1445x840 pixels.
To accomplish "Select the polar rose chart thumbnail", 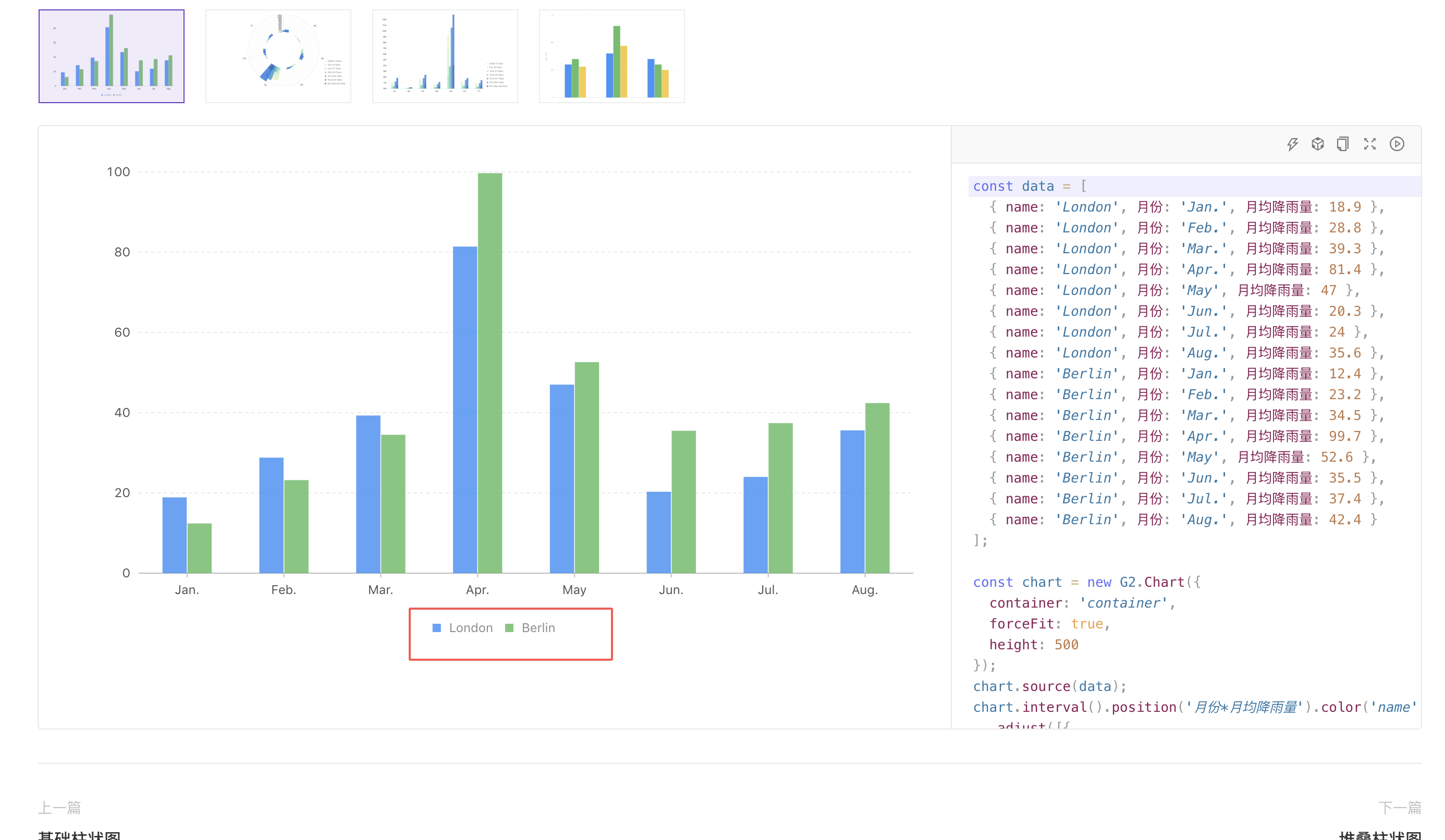I will click(x=278, y=56).
